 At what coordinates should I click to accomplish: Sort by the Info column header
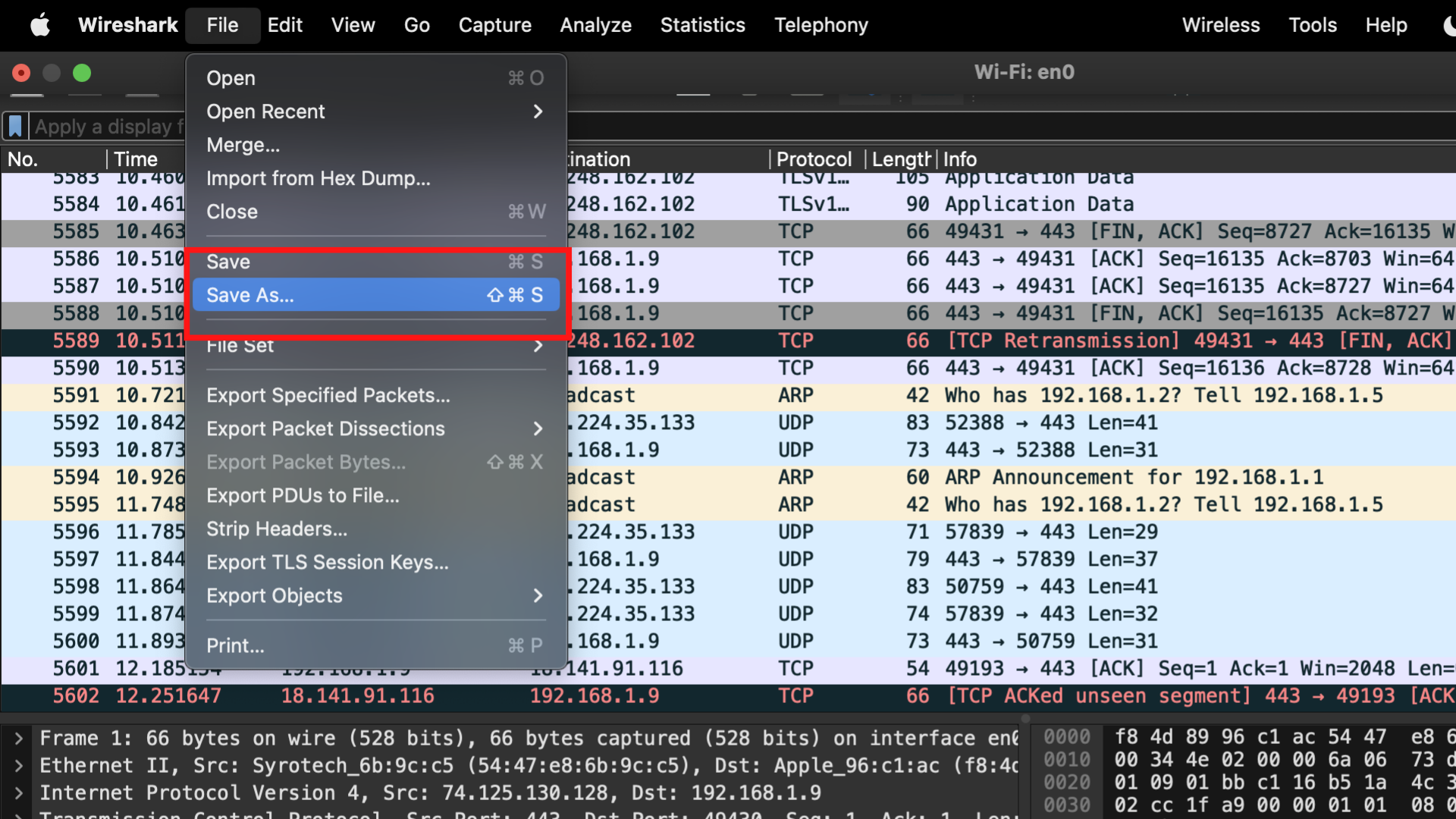[x=1197, y=159]
